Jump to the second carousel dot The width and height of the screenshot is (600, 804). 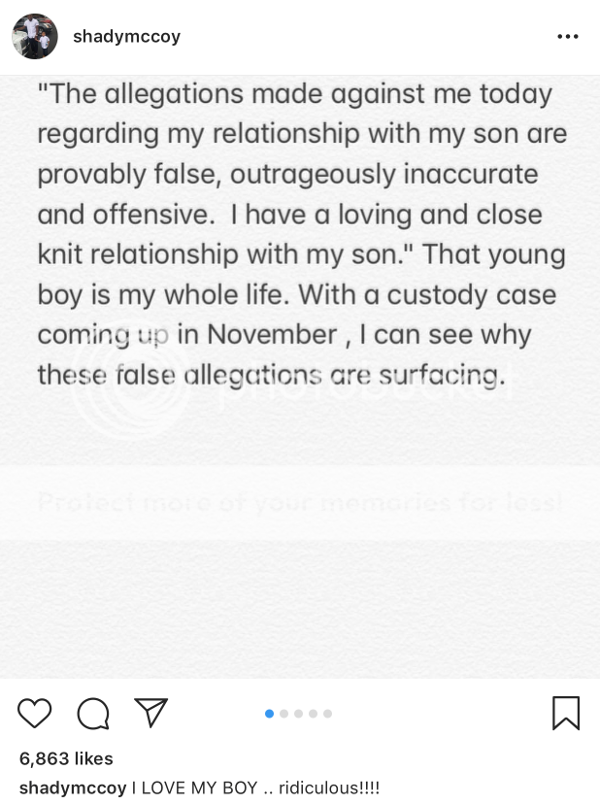coord(285,713)
